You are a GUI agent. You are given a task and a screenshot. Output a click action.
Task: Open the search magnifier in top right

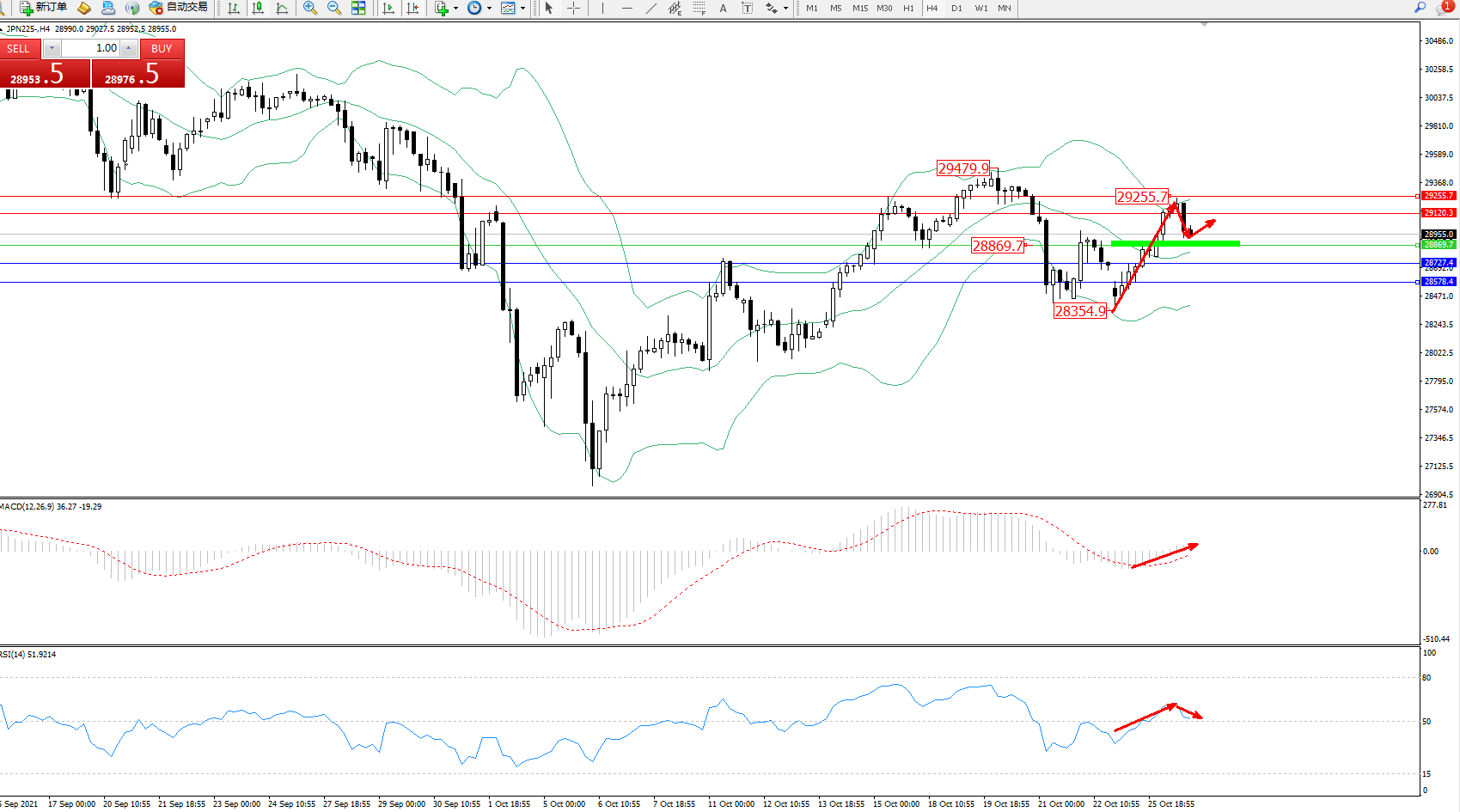1420,8
